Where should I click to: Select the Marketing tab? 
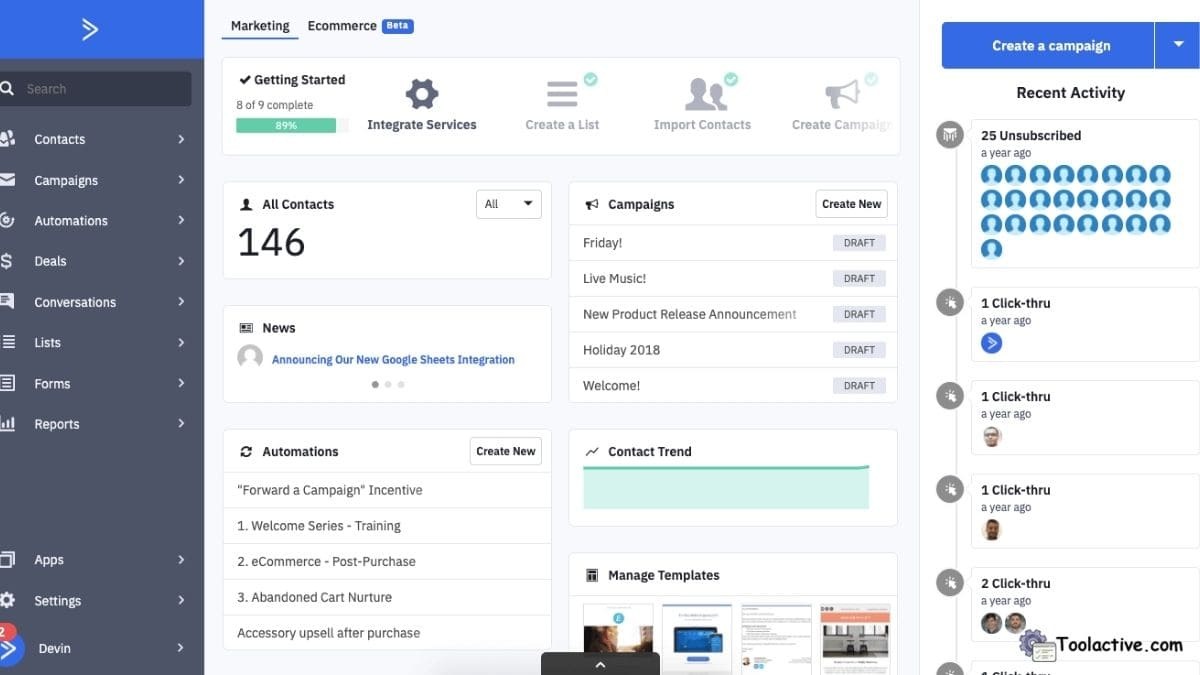tap(259, 26)
